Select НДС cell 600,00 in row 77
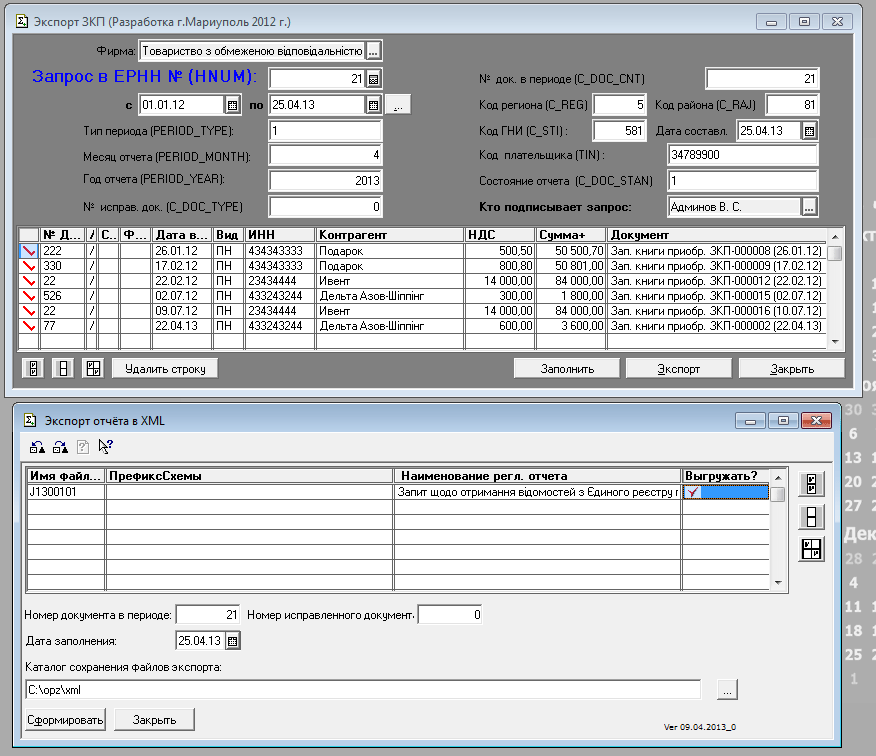Image resolution: width=876 pixels, height=756 pixels. 499,326
